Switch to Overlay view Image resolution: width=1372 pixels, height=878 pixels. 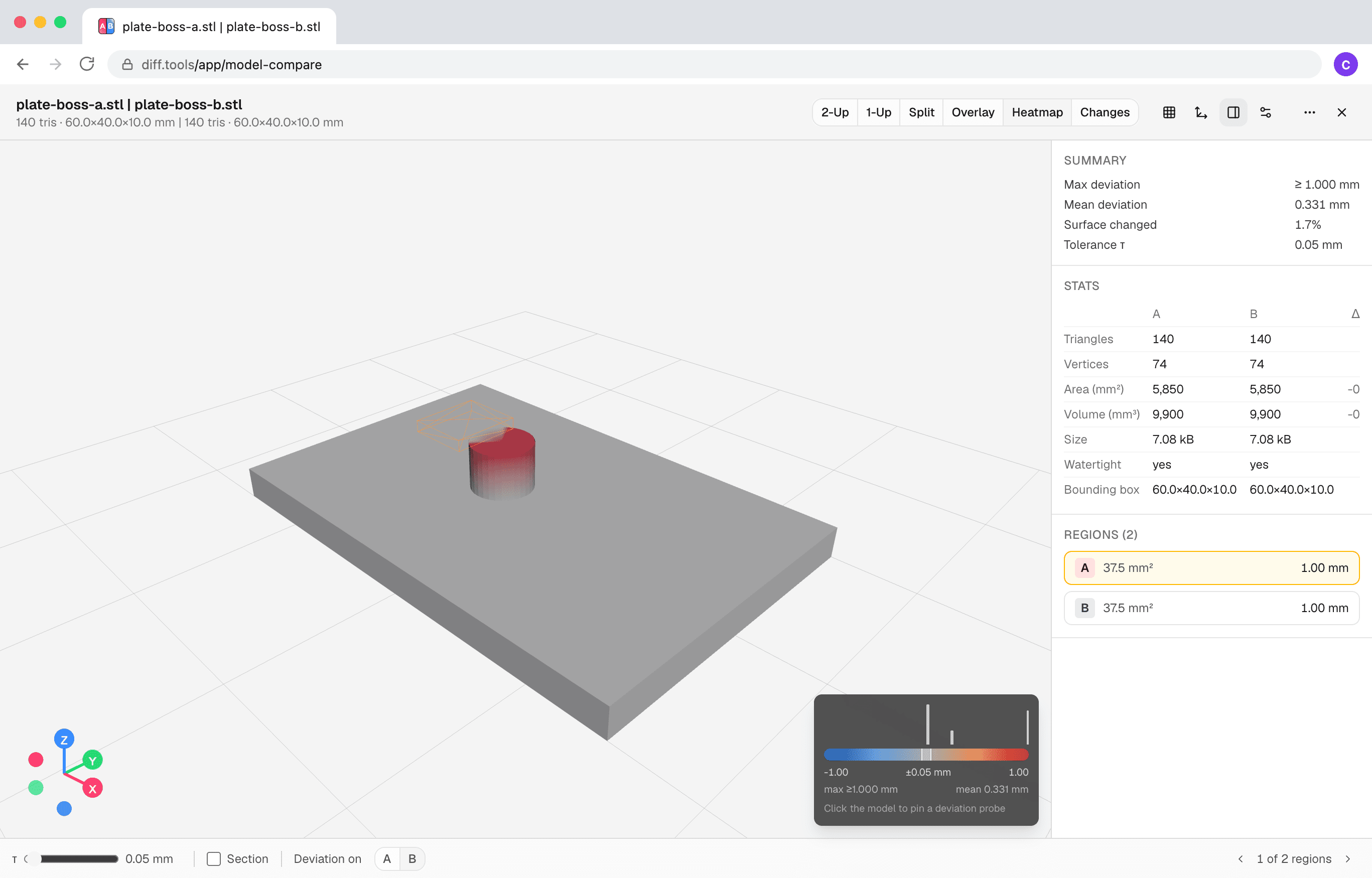973,112
